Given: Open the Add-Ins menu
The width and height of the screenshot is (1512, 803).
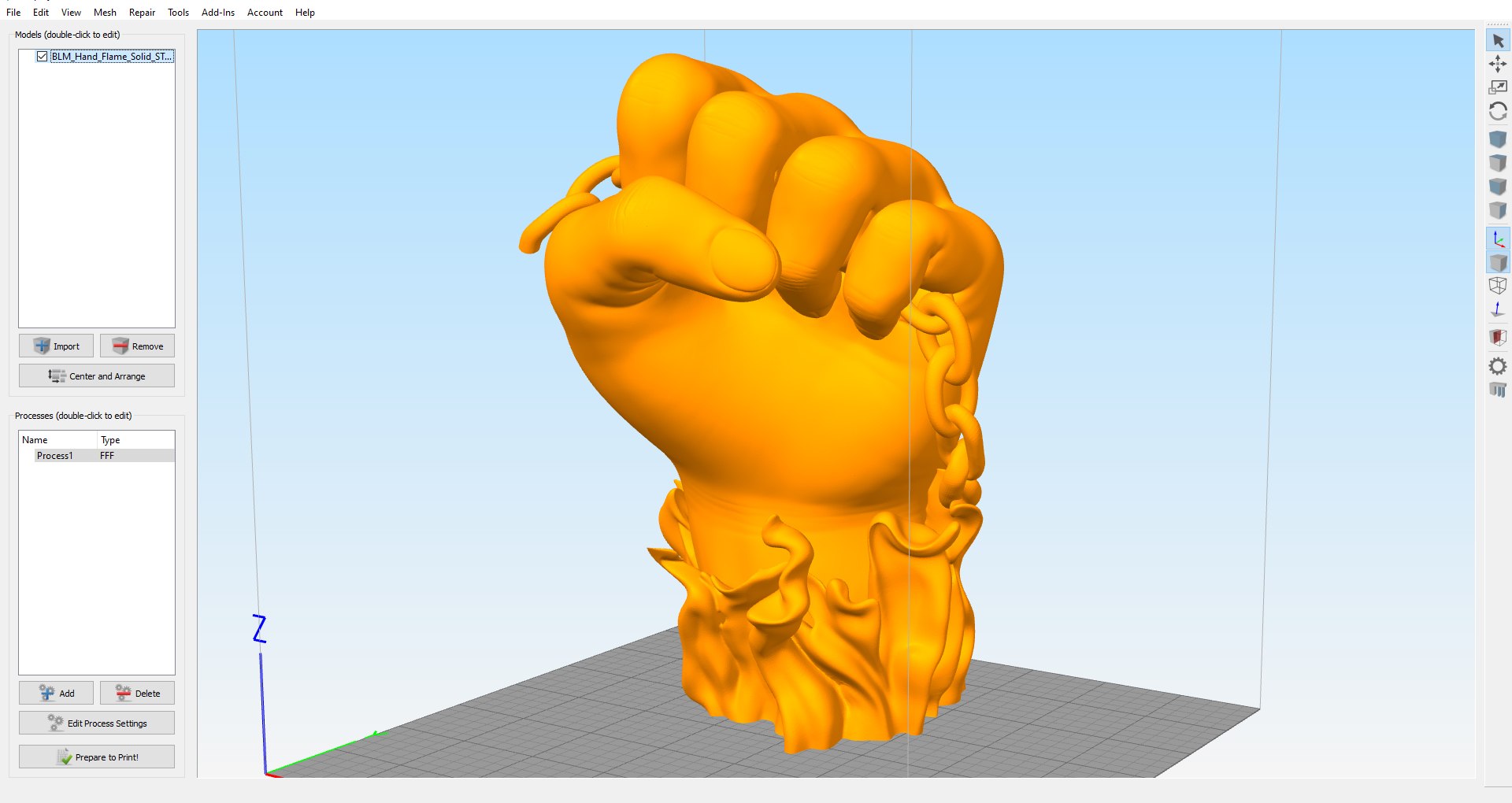Looking at the screenshot, I should [x=218, y=13].
